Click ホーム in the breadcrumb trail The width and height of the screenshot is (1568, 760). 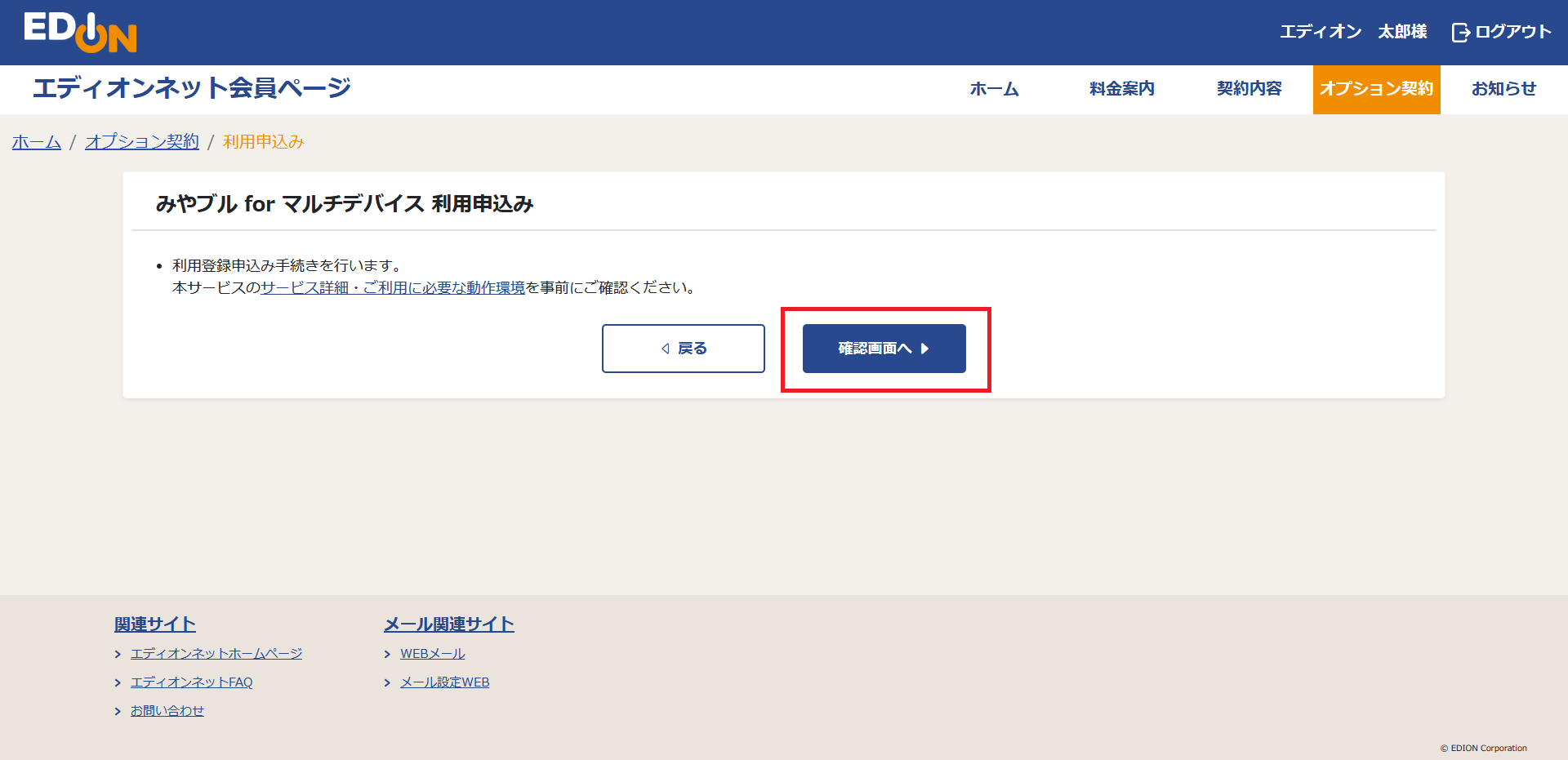point(36,141)
